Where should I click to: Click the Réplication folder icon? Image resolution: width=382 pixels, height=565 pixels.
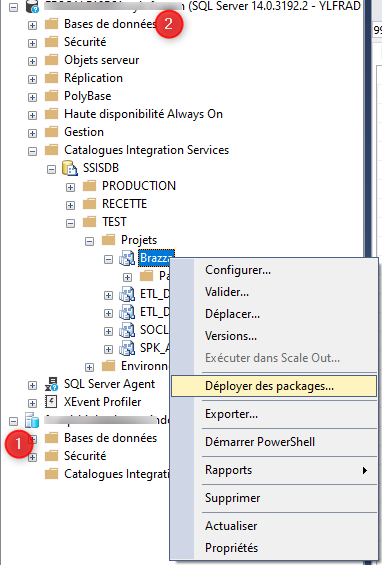pyautogui.click(x=52, y=78)
